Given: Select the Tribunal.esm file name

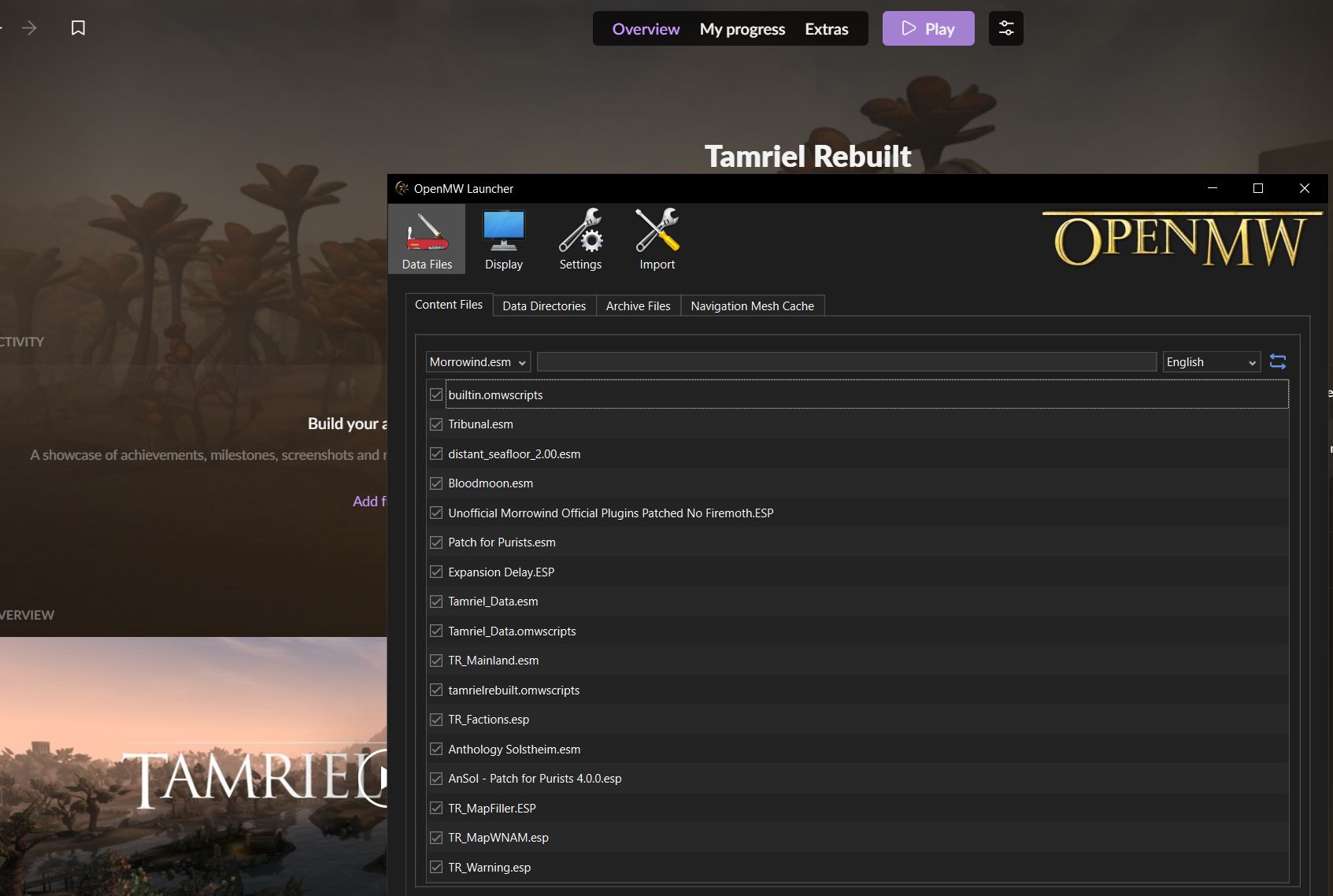Looking at the screenshot, I should pyautogui.click(x=480, y=424).
